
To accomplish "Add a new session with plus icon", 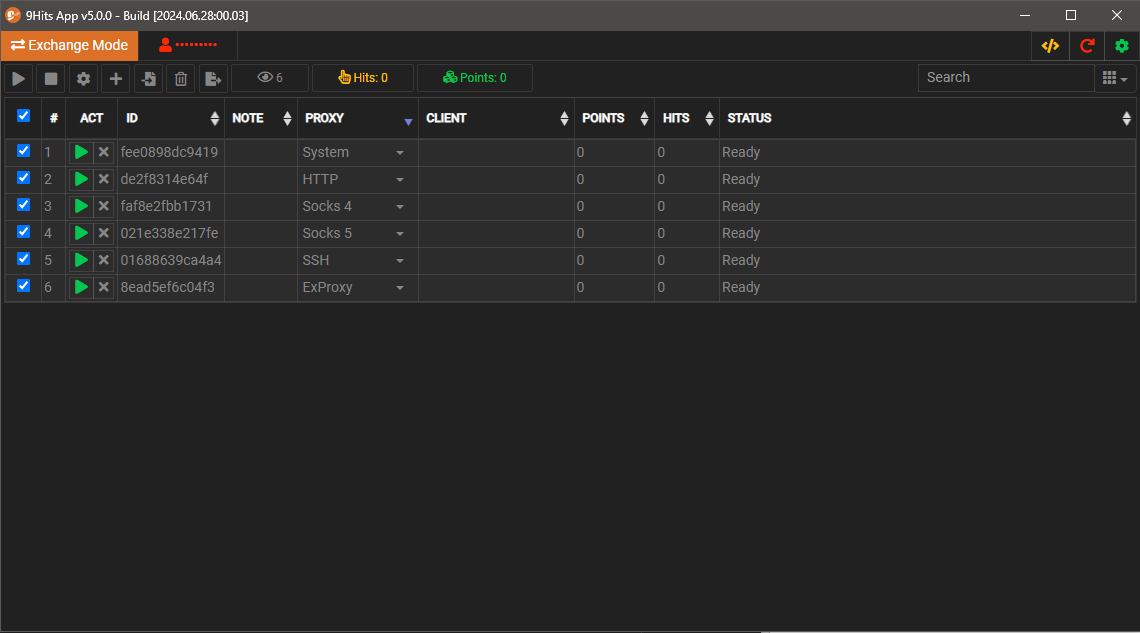I will tap(116, 78).
